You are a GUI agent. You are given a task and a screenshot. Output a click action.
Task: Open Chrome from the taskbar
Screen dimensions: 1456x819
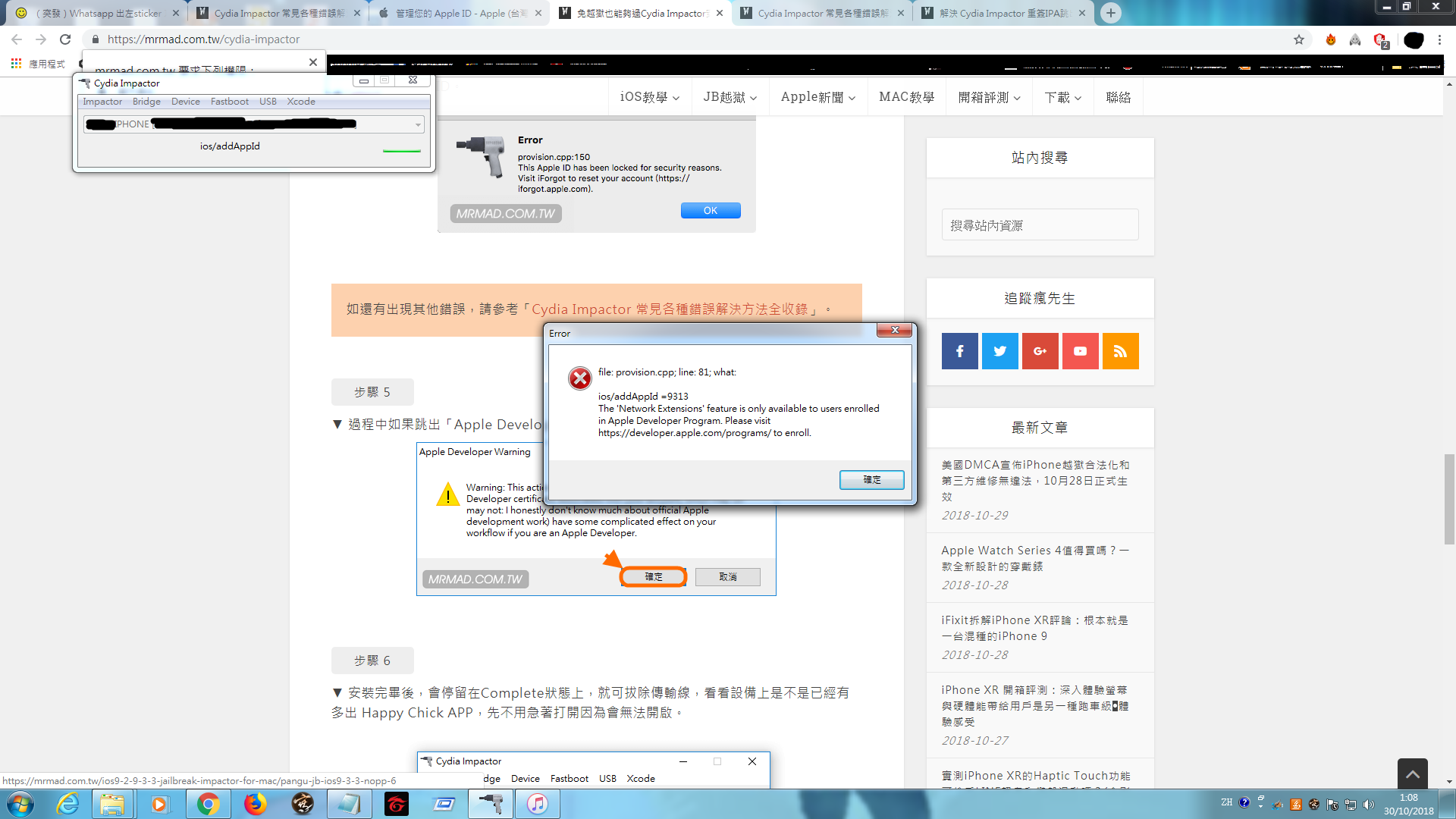click(208, 804)
